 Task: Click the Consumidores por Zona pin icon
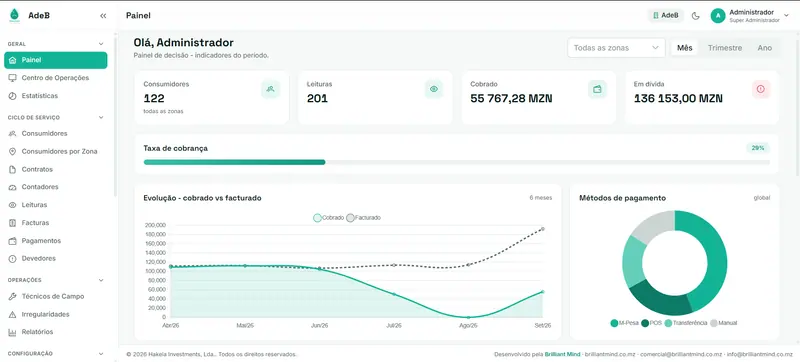tap(13, 151)
